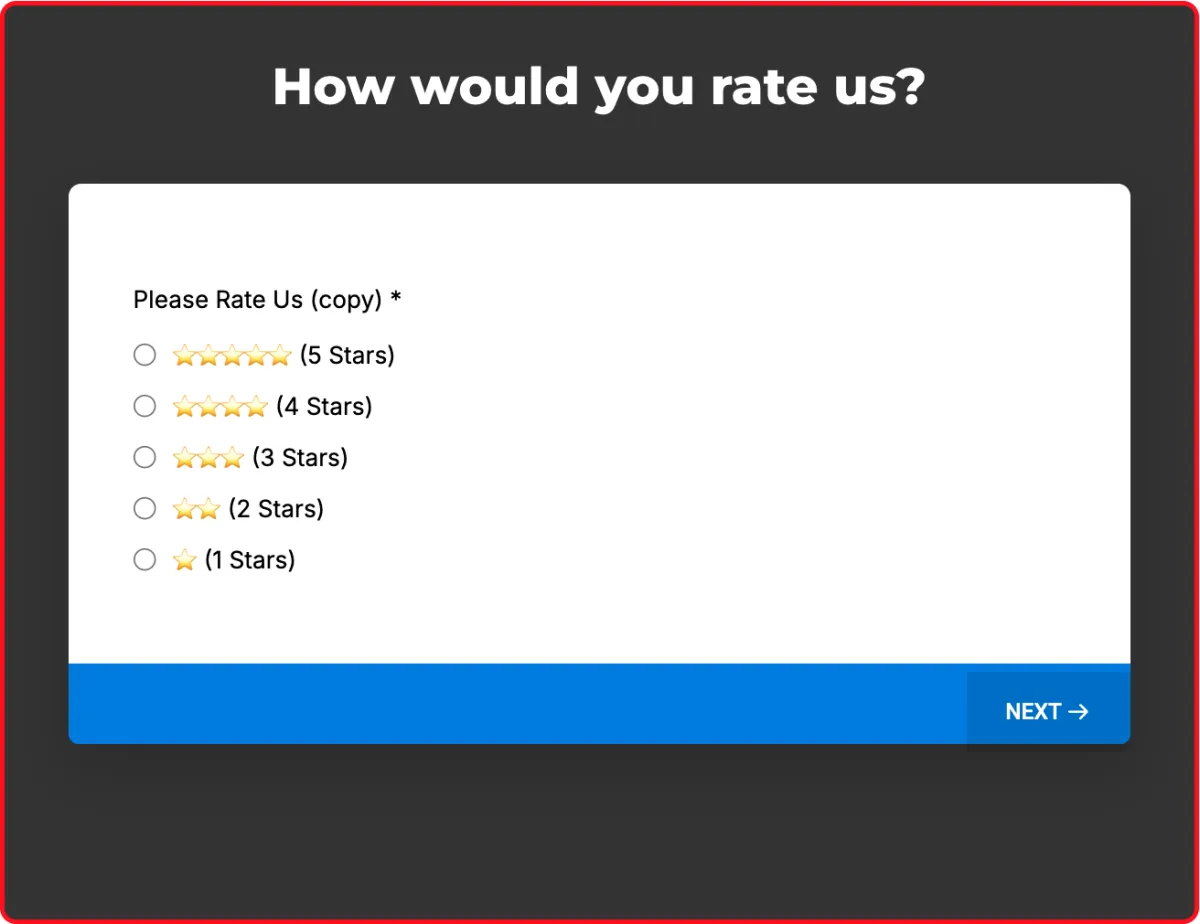Choose the 4 Stars radio circle

pos(145,406)
